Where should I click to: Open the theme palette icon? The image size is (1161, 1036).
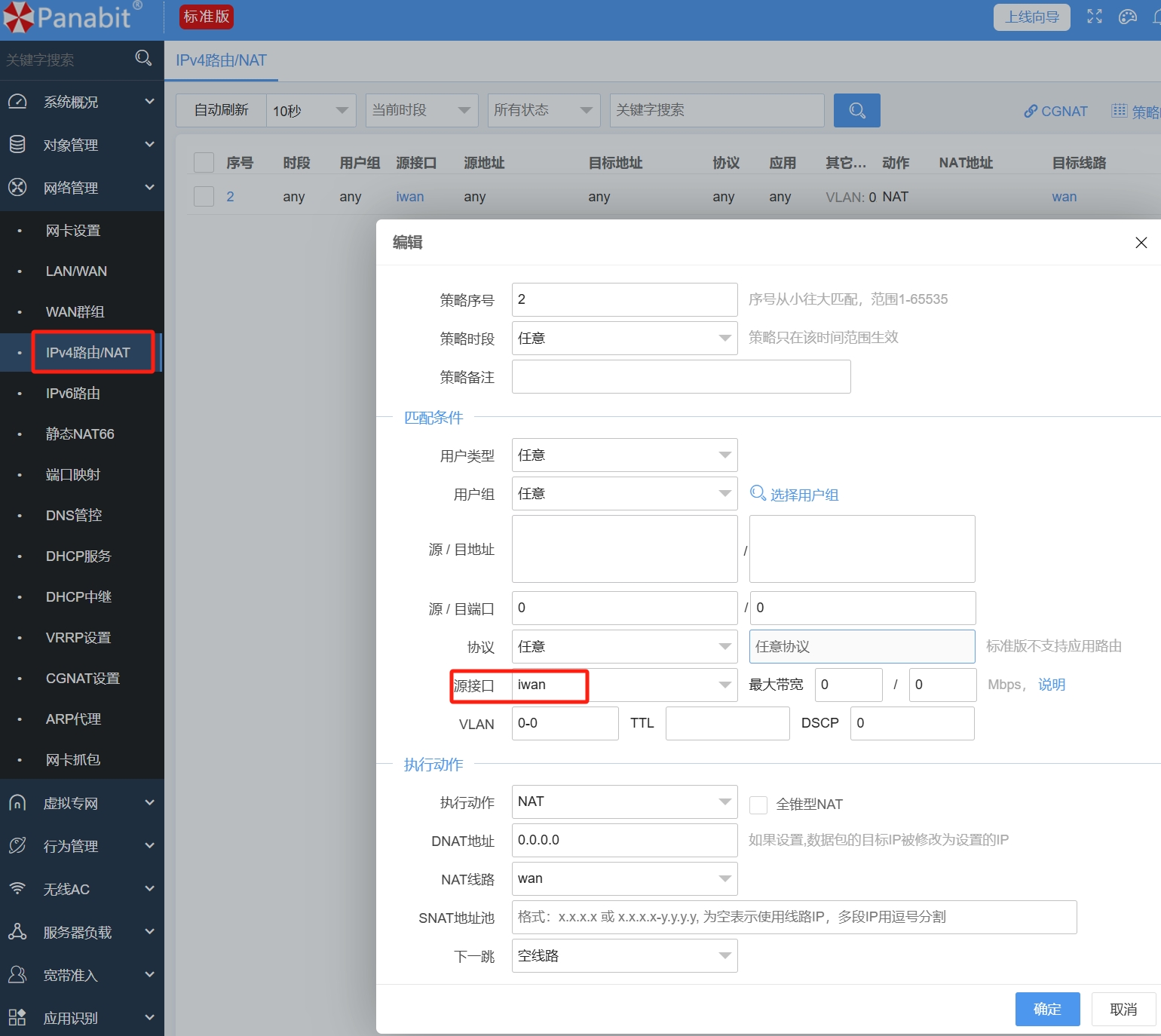(1127, 17)
